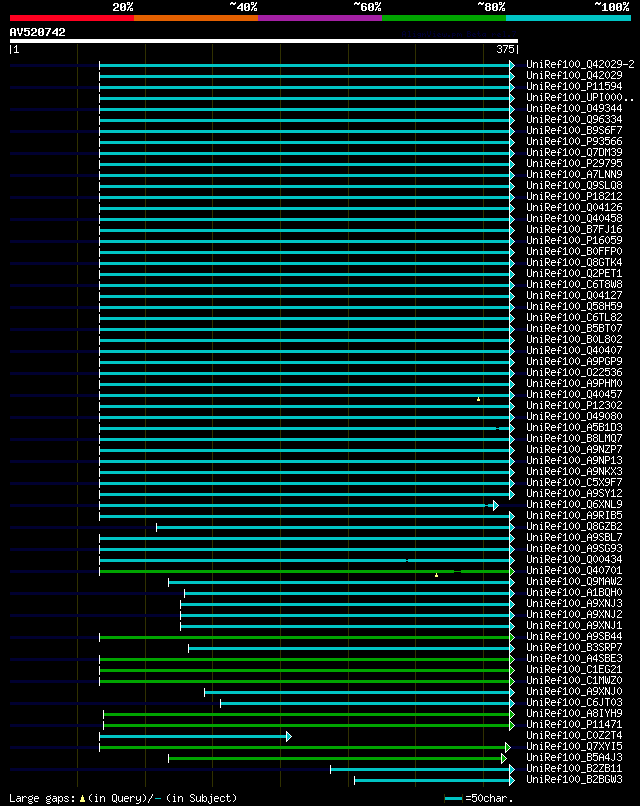Select hit label UniRef100_P29795
Viewport: 640px width, 806px height.
(574, 163)
